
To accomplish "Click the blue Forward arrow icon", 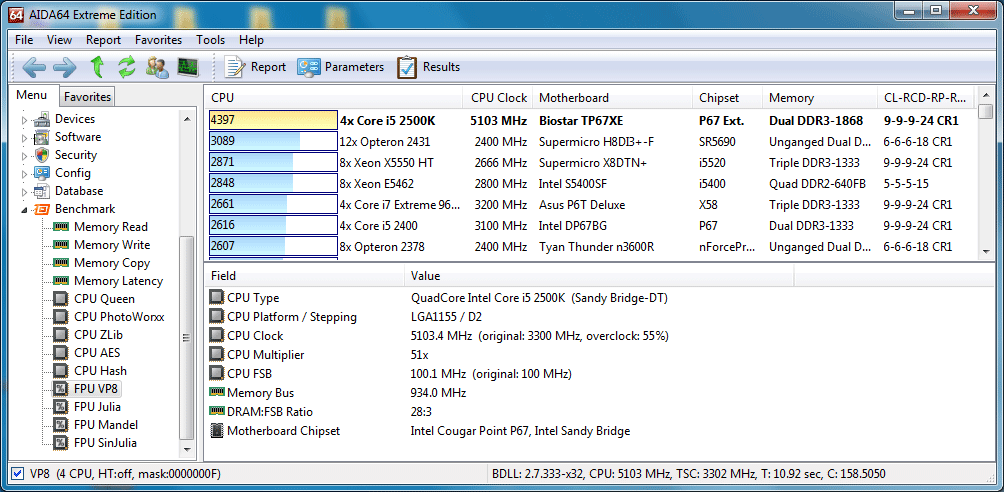I will point(65,67).
